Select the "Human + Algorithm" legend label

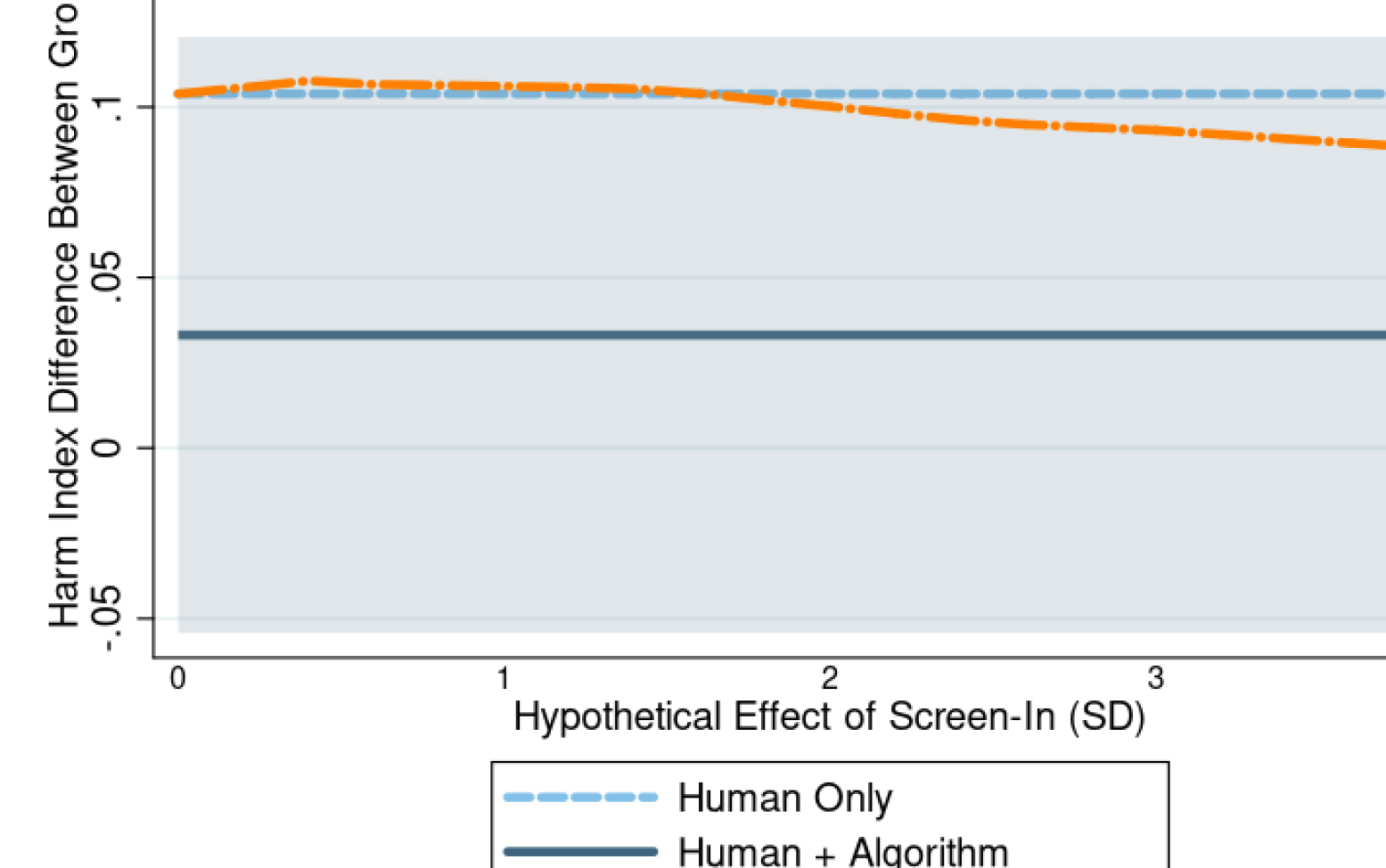842,852
